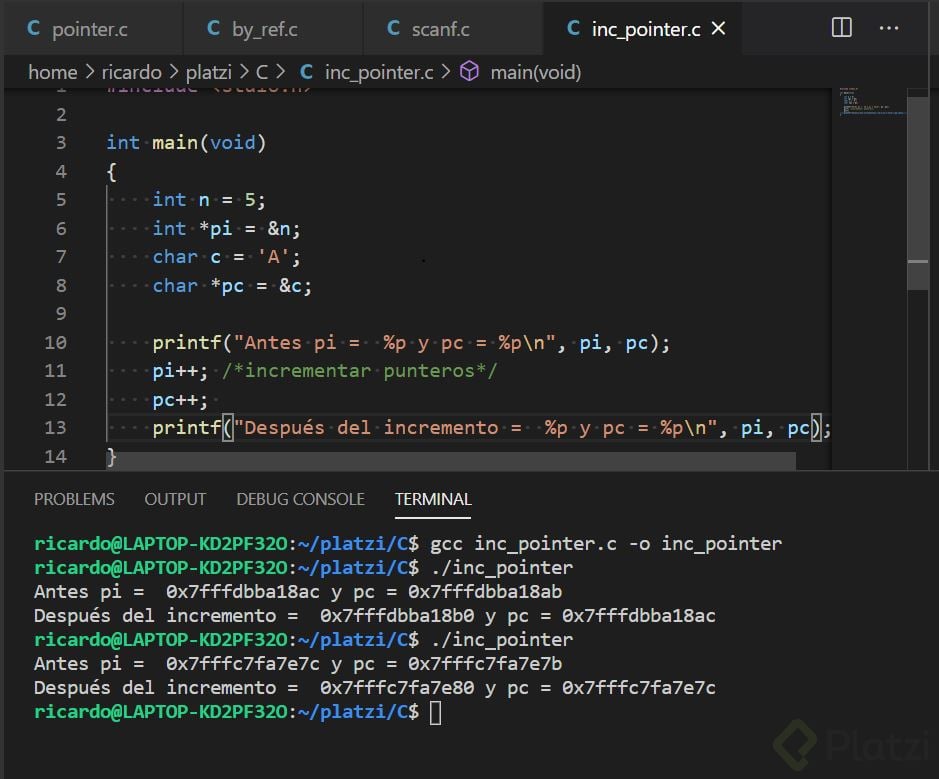939x779 pixels.
Task: Switch to the OUTPUT panel tab
Action: click(x=175, y=499)
